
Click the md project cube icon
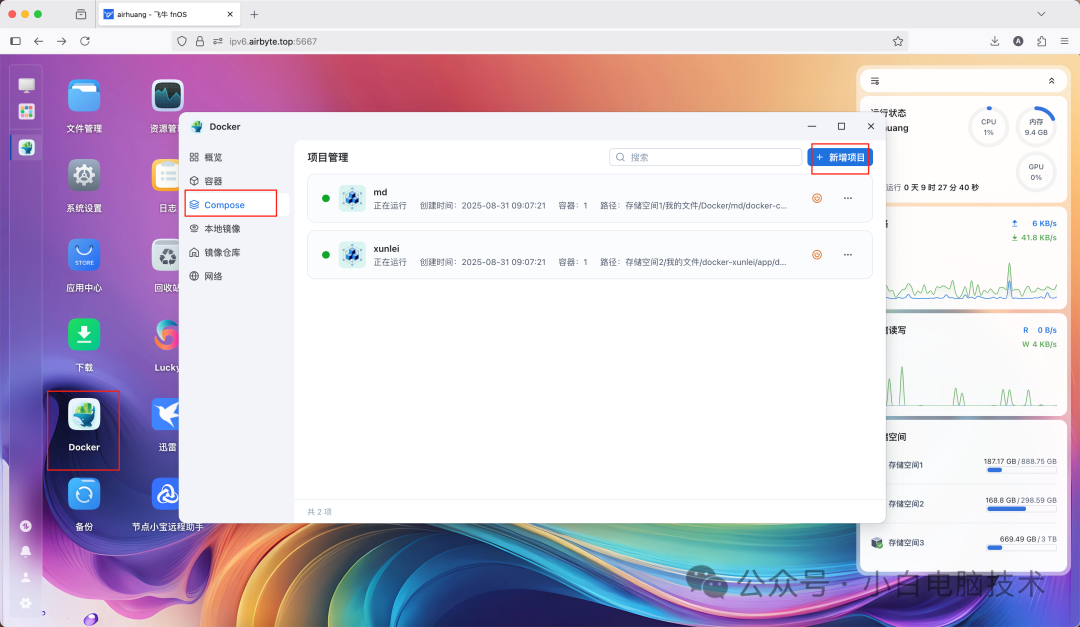point(352,198)
